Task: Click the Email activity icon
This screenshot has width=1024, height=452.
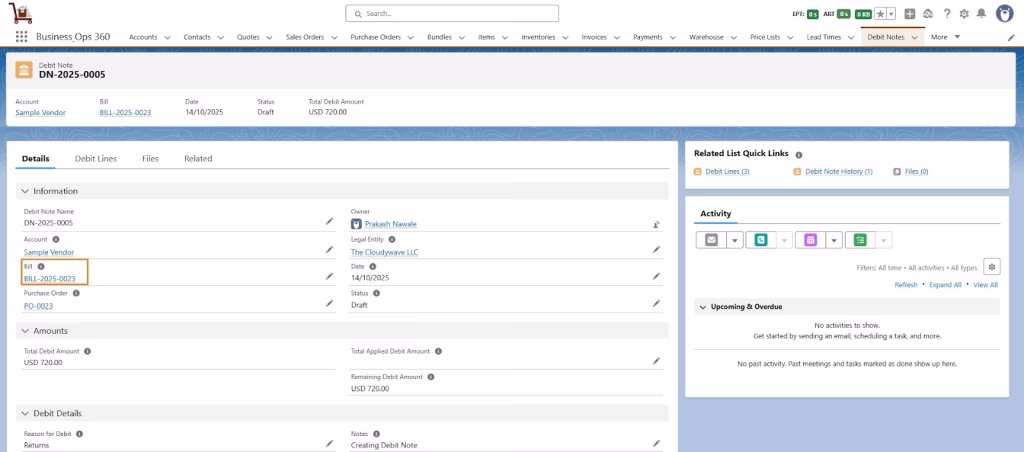Action: [x=711, y=240]
